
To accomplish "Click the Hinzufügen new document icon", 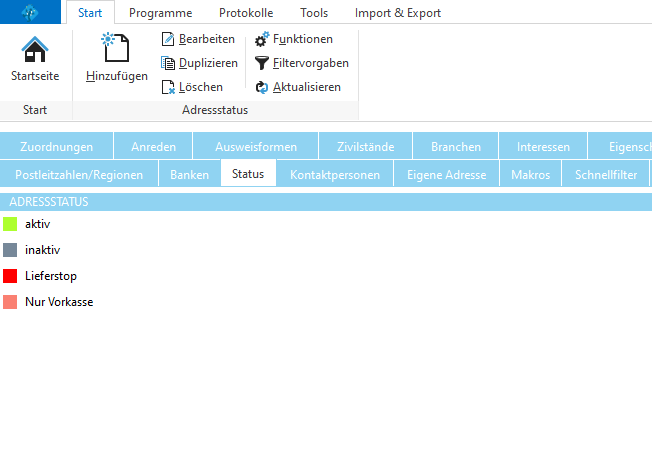I will click(x=116, y=47).
